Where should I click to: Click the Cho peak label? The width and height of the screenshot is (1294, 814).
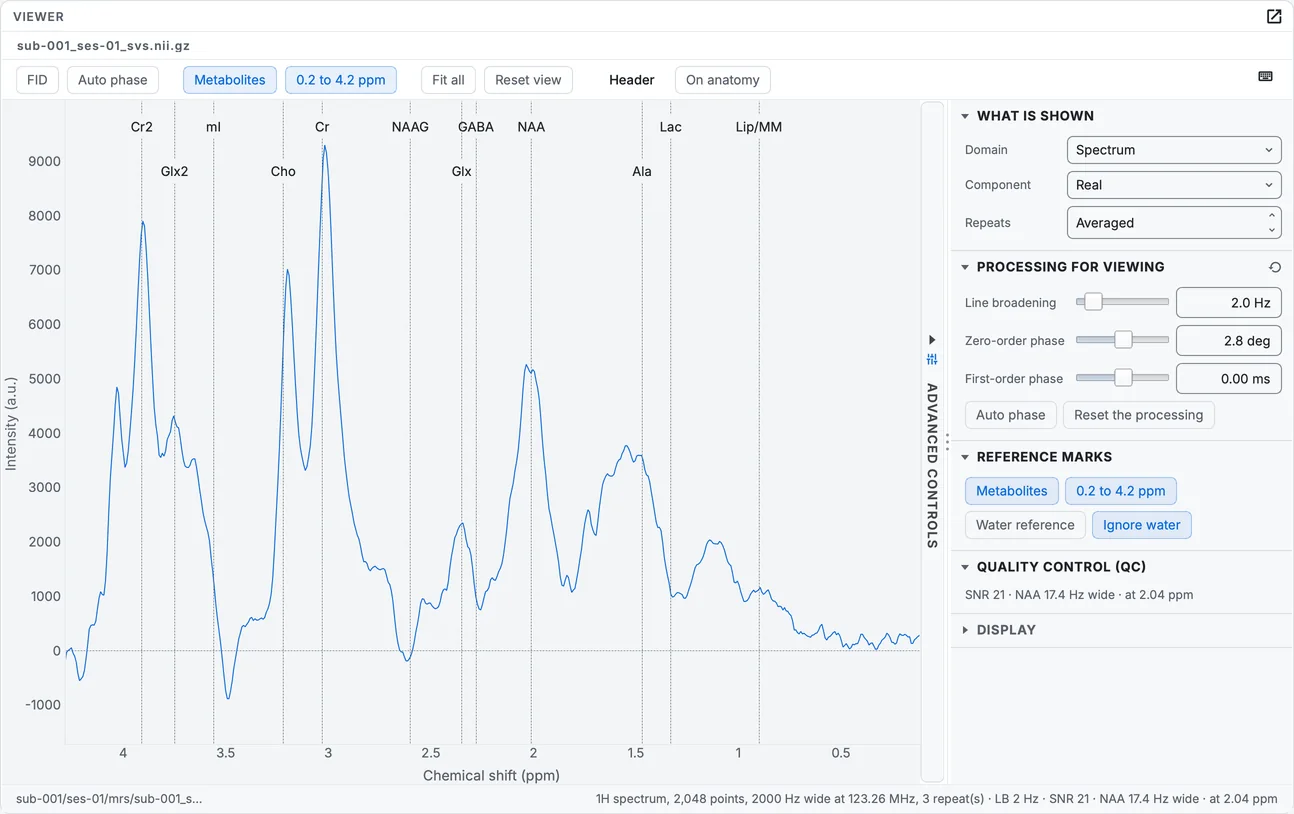click(x=283, y=171)
